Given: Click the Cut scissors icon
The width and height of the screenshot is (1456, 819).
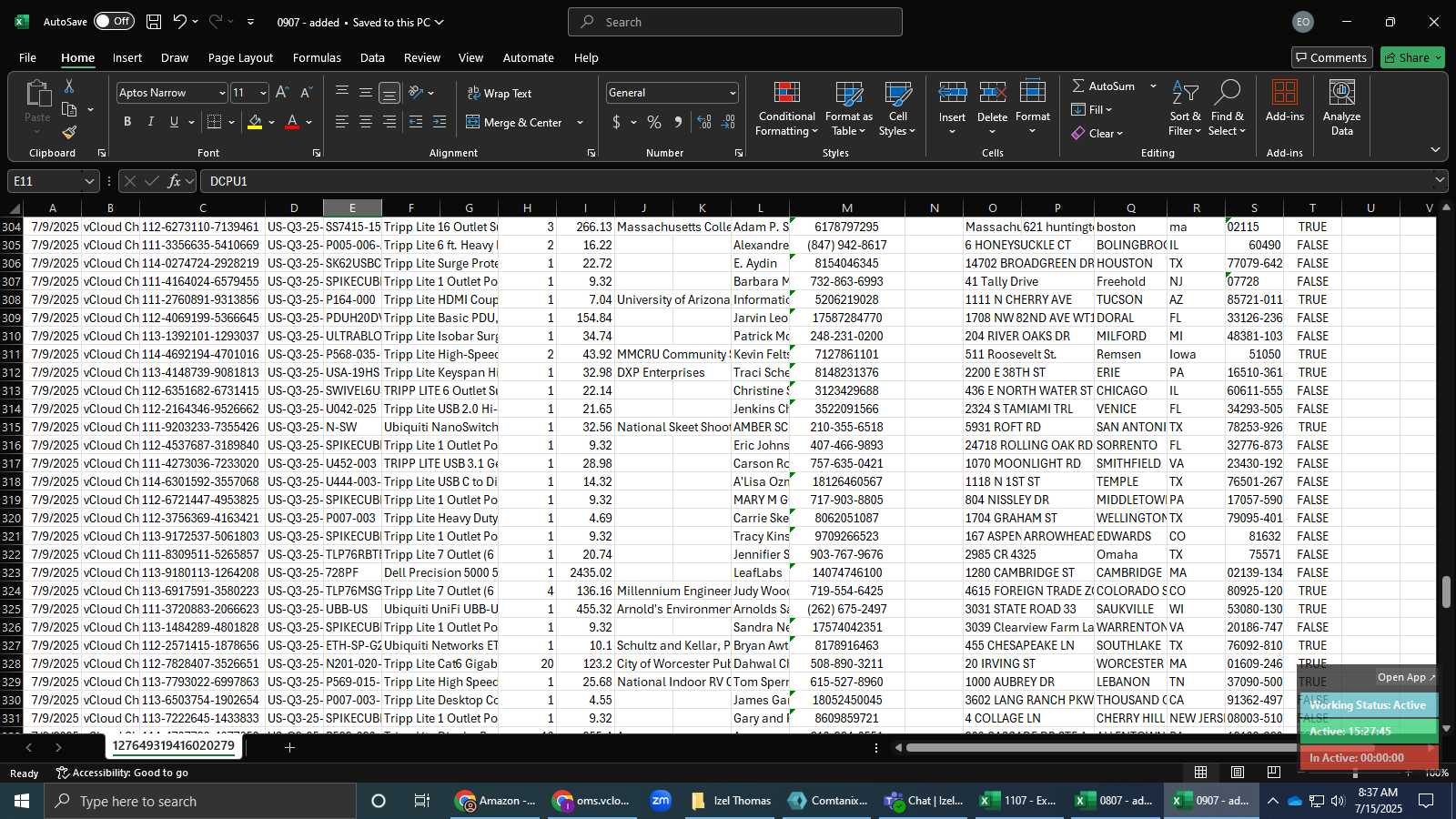Looking at the screenshot, I should tap(69, 86).
